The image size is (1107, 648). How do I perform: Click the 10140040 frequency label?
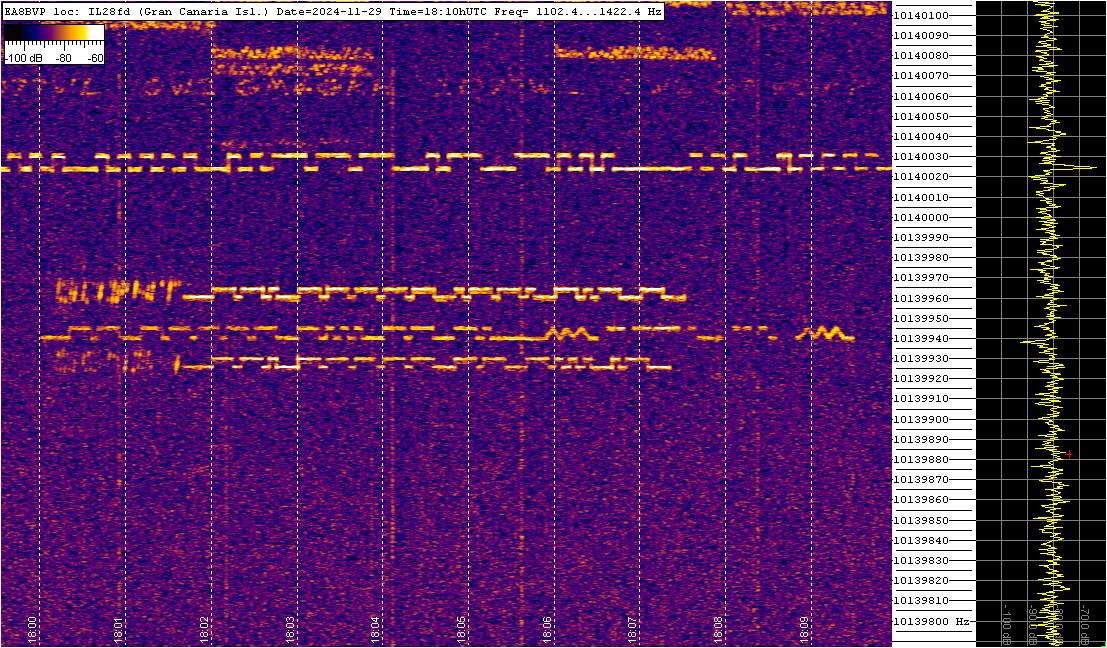click(x=921, y=136)
